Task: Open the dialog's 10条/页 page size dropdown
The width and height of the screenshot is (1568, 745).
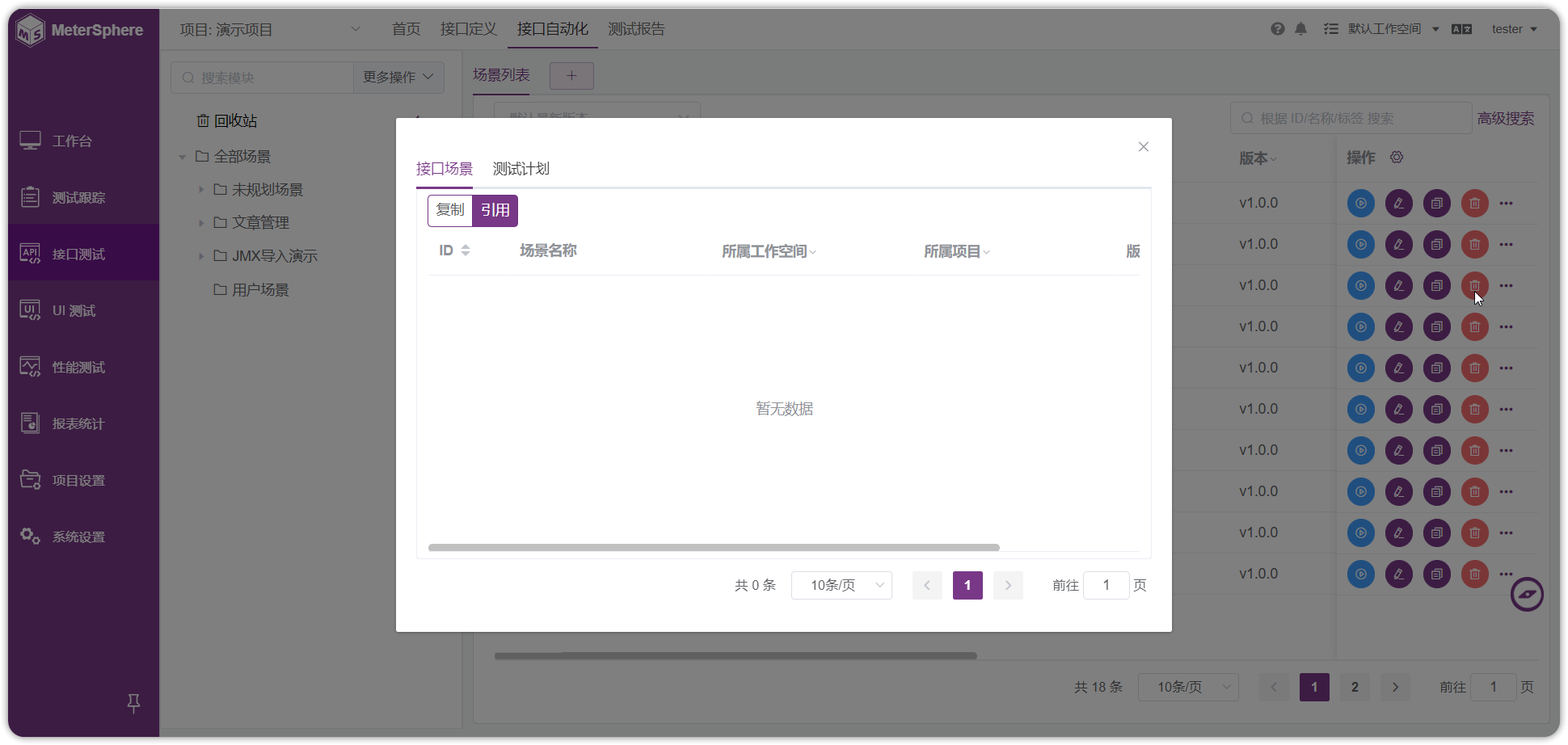Action: [841, 585]
